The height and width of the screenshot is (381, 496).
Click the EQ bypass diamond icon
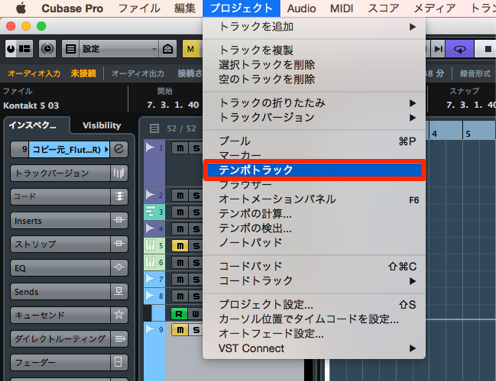pos(119,267)
